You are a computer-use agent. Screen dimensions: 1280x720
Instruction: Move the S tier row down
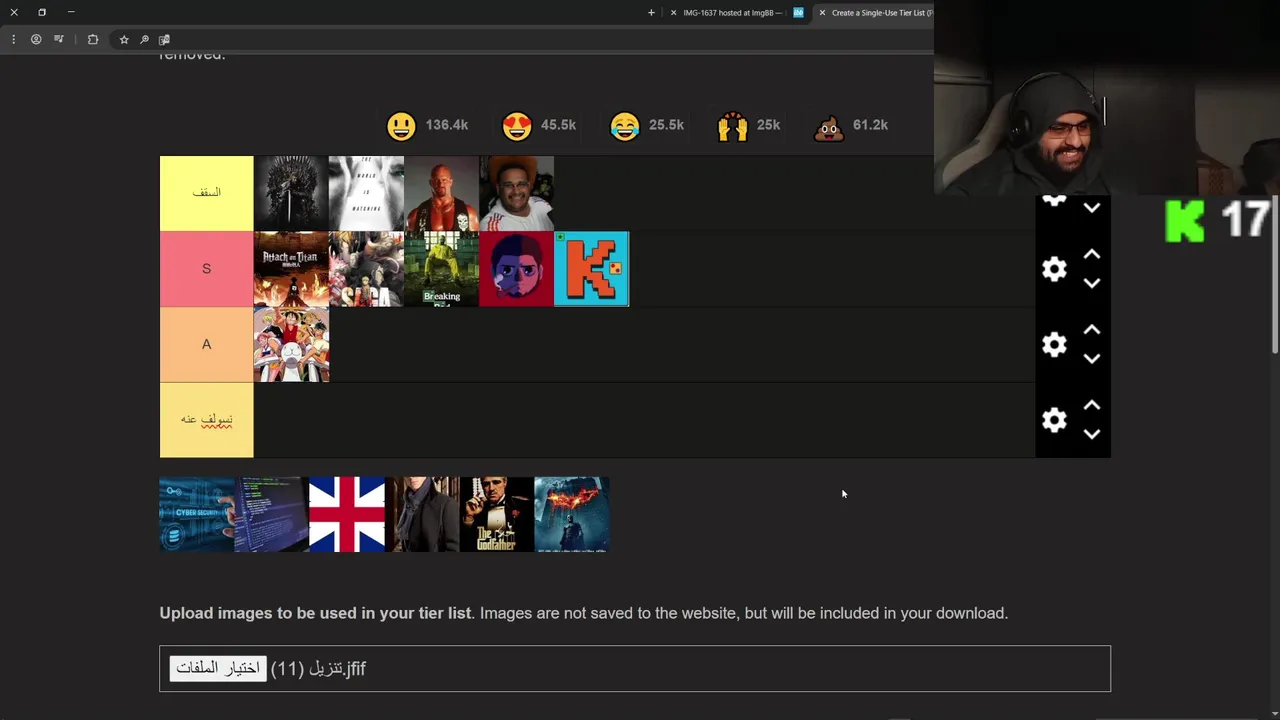pyautogui.click(x=1092, y=283)
